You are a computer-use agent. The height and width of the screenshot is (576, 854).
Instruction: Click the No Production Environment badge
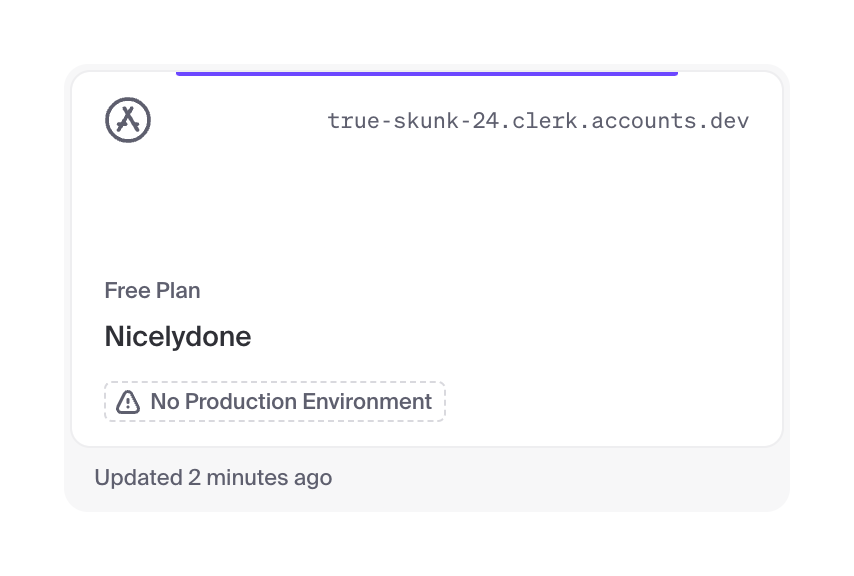click(274, 401)
